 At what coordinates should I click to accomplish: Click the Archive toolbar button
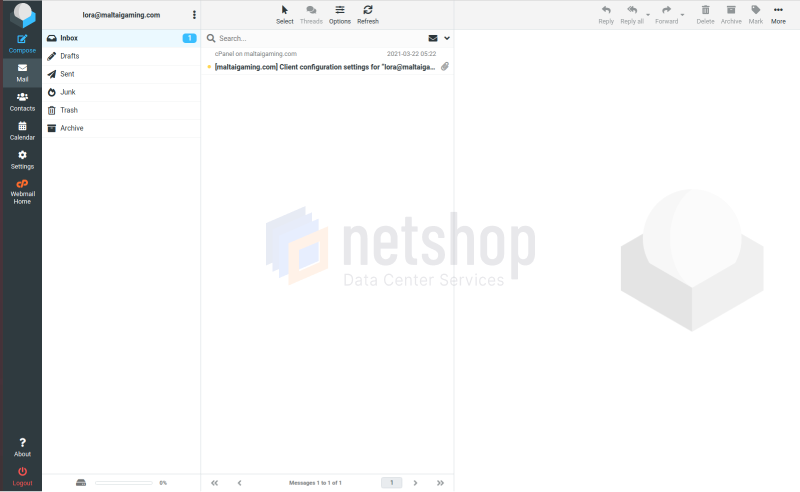tap(731, 15)
